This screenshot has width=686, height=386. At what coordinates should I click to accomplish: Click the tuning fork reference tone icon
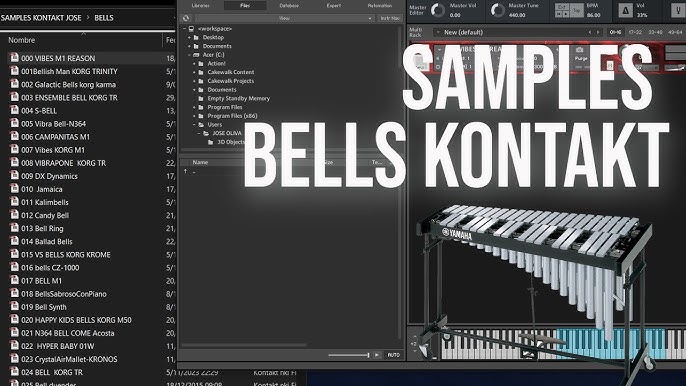(679, 10)
